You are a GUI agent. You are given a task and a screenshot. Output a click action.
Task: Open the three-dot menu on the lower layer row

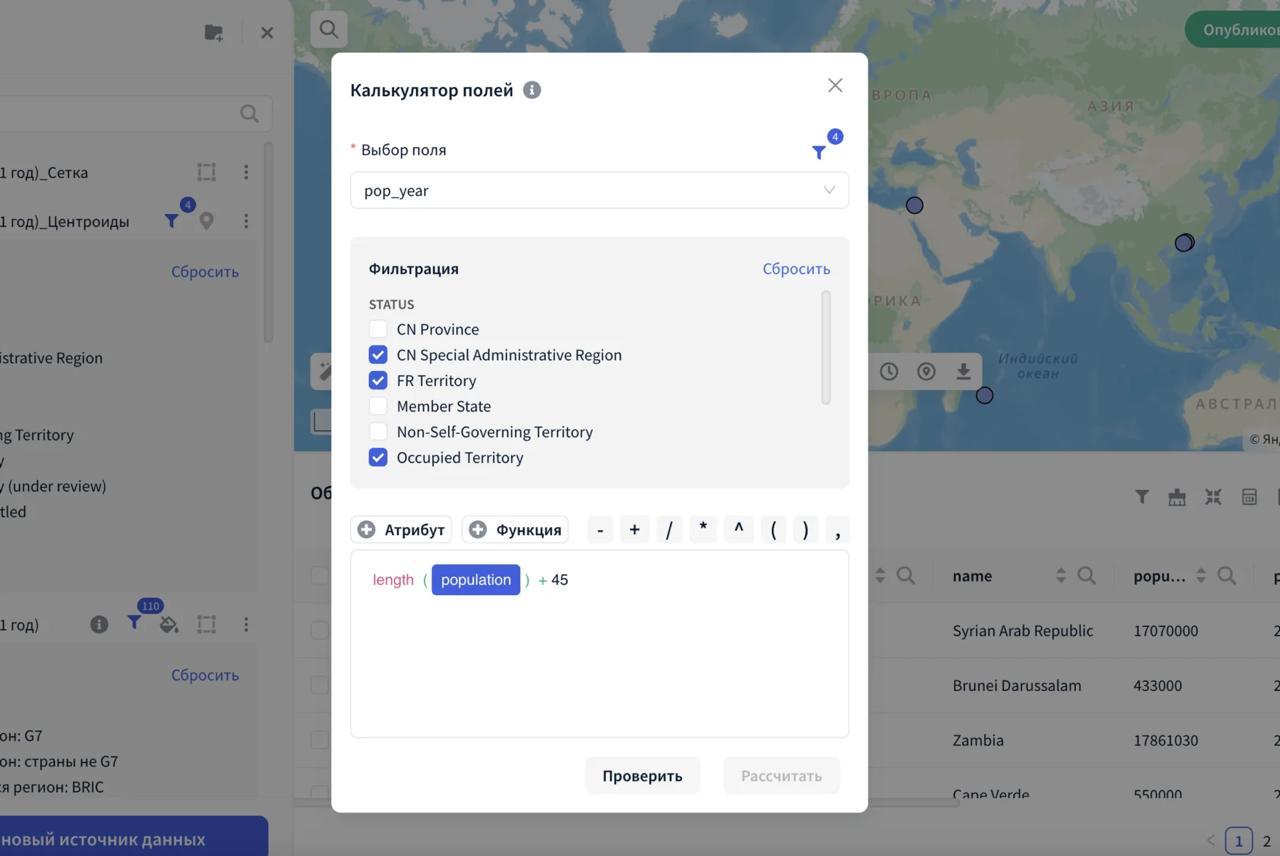coord(246,624)
